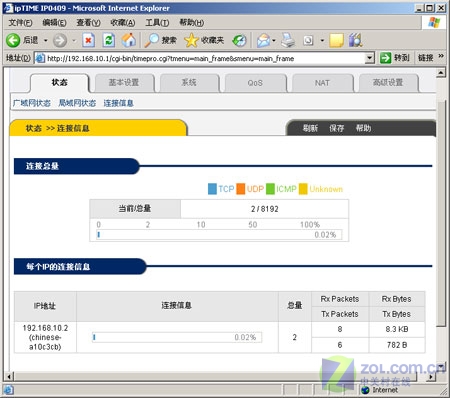This screenshot has width=450, height=398.
Task: Click the page icon at status bar left
Action: click(8, 390)
